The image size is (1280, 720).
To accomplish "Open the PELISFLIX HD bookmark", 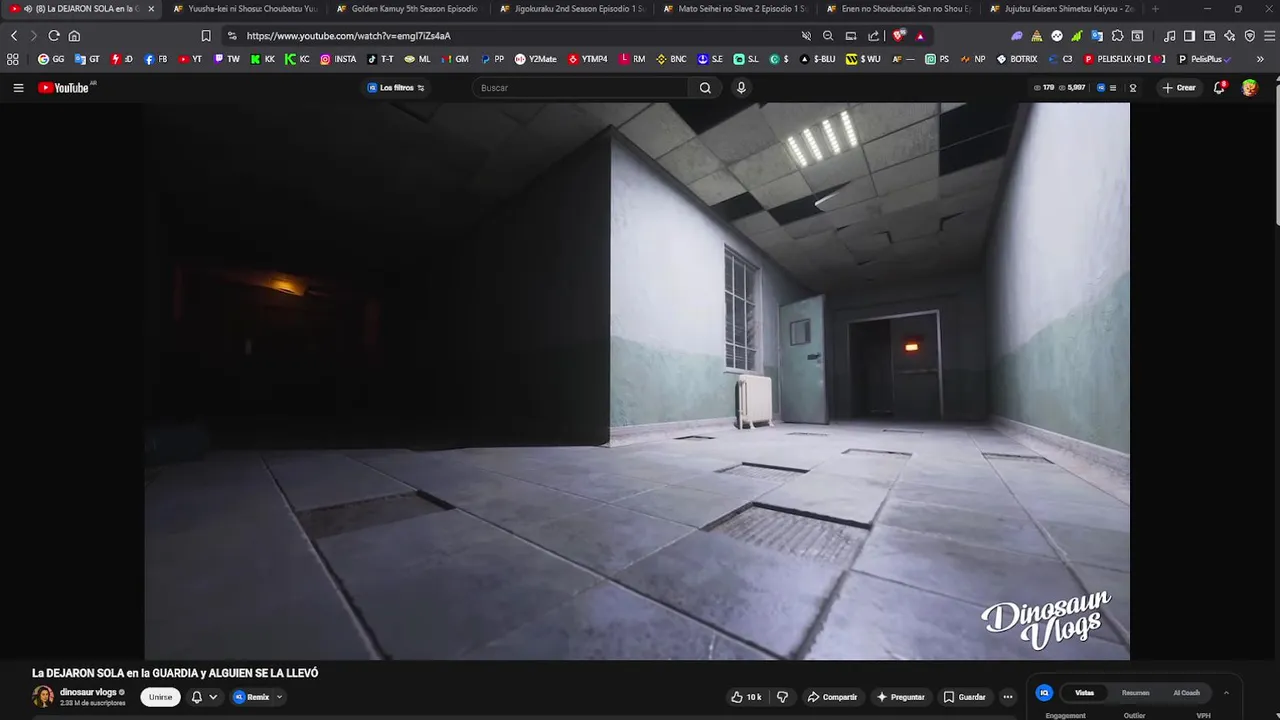I will pyautogui.click(x=1124, y=59).
